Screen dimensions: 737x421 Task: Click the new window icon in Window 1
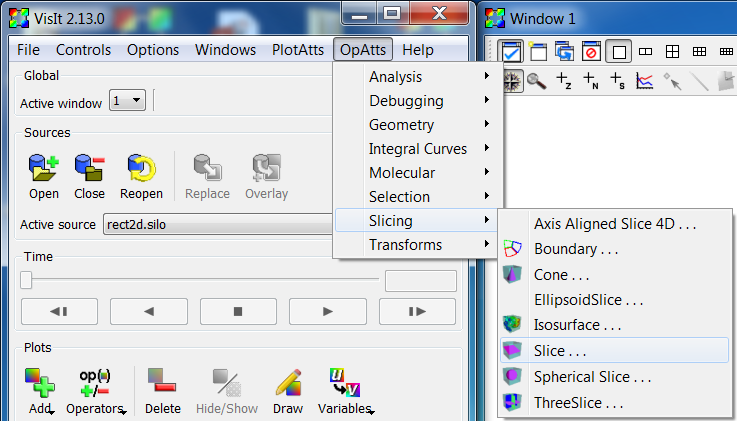(537, 51)
